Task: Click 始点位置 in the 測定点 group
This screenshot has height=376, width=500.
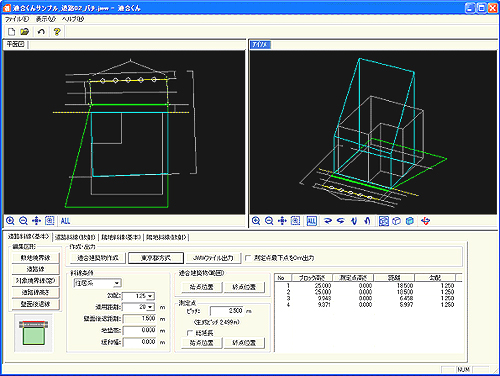Action: (x=202, y=343)
